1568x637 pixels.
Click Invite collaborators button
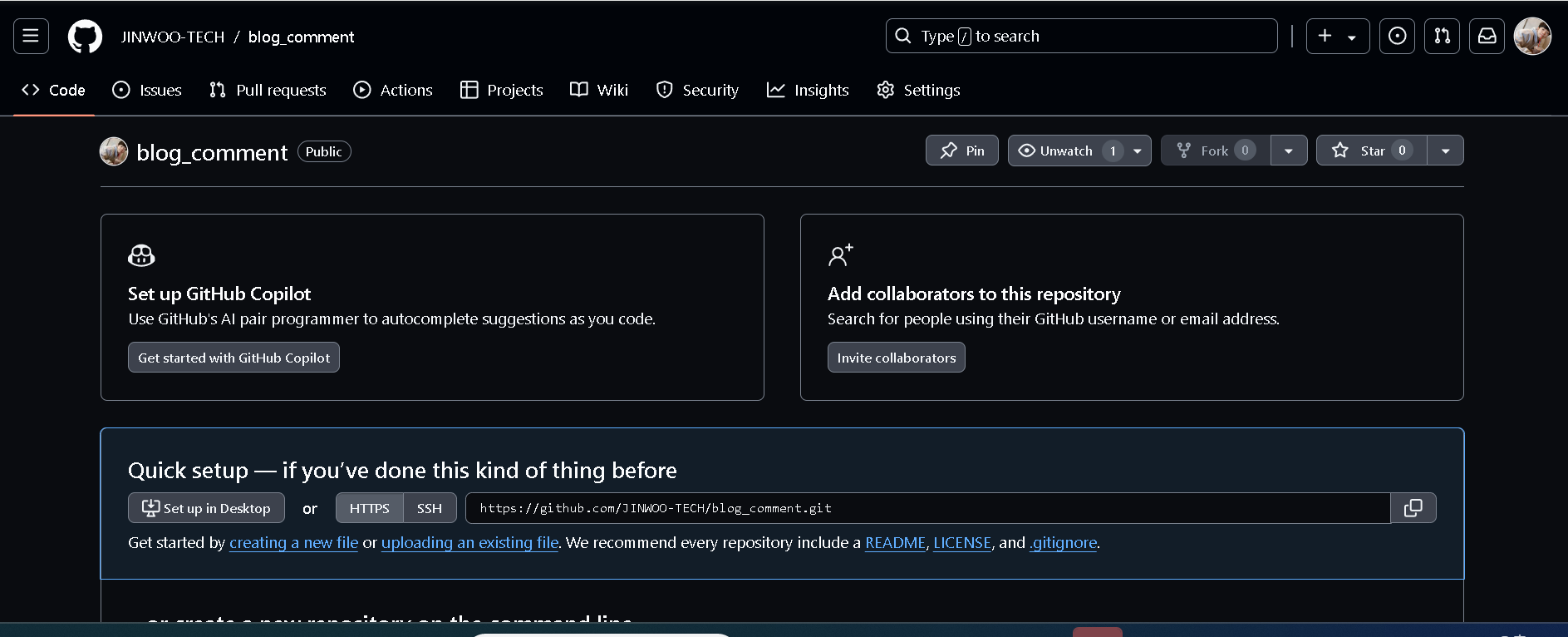[897, 358]
